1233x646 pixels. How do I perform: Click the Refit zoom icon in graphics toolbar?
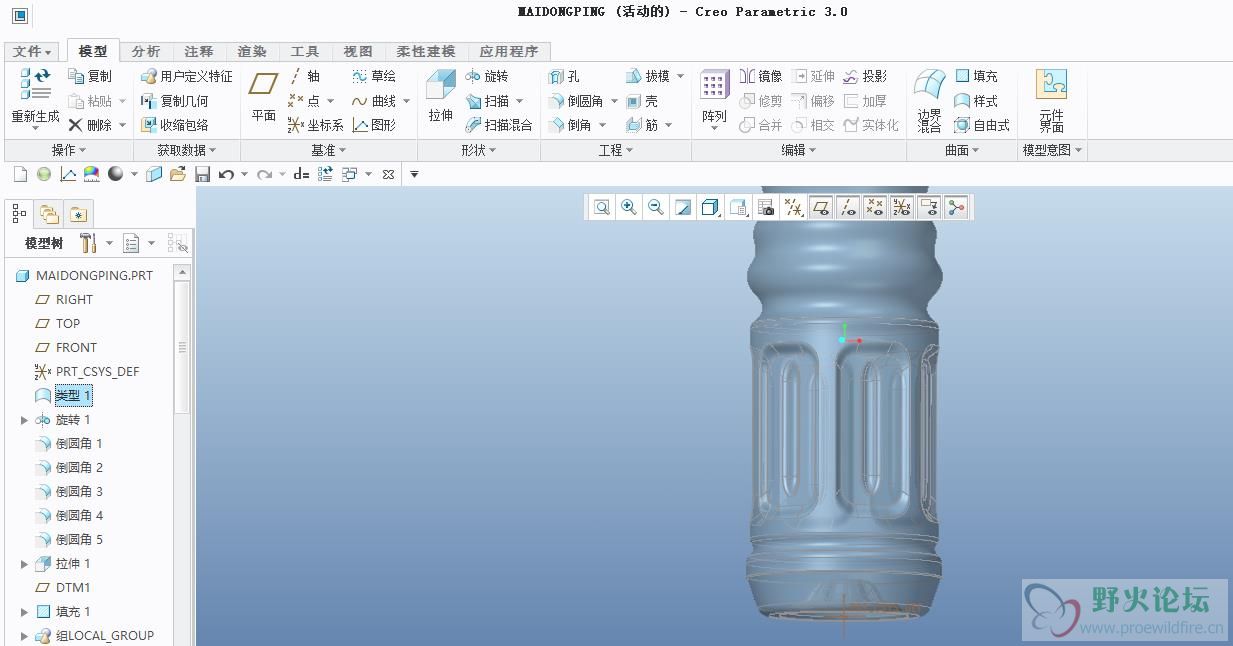(602, 207)
